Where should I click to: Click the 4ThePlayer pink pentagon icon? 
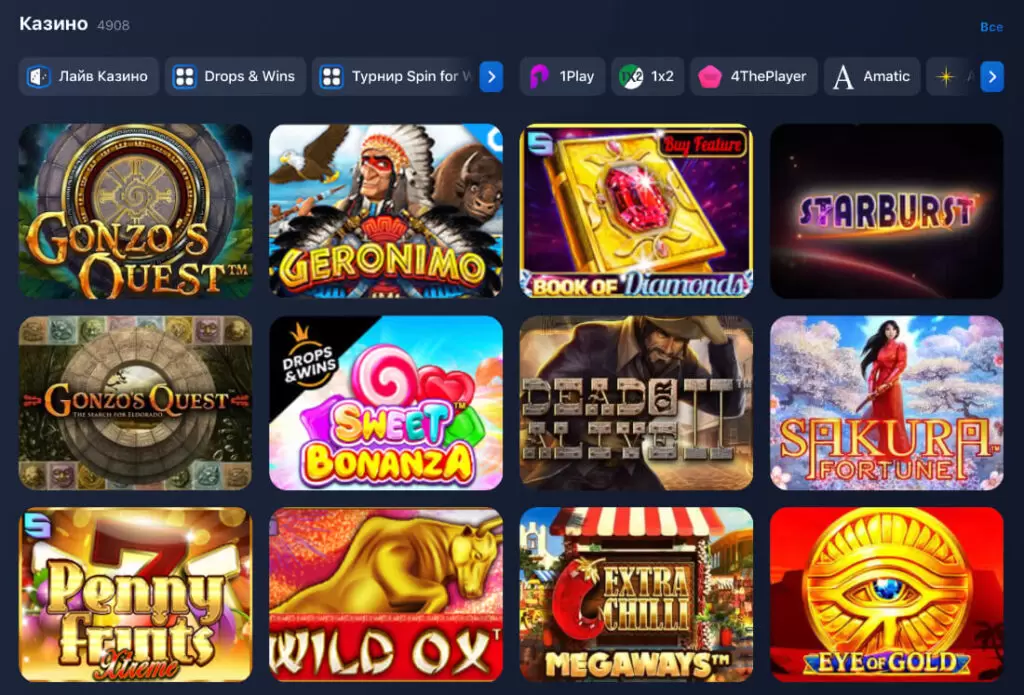tap(710, 76)
